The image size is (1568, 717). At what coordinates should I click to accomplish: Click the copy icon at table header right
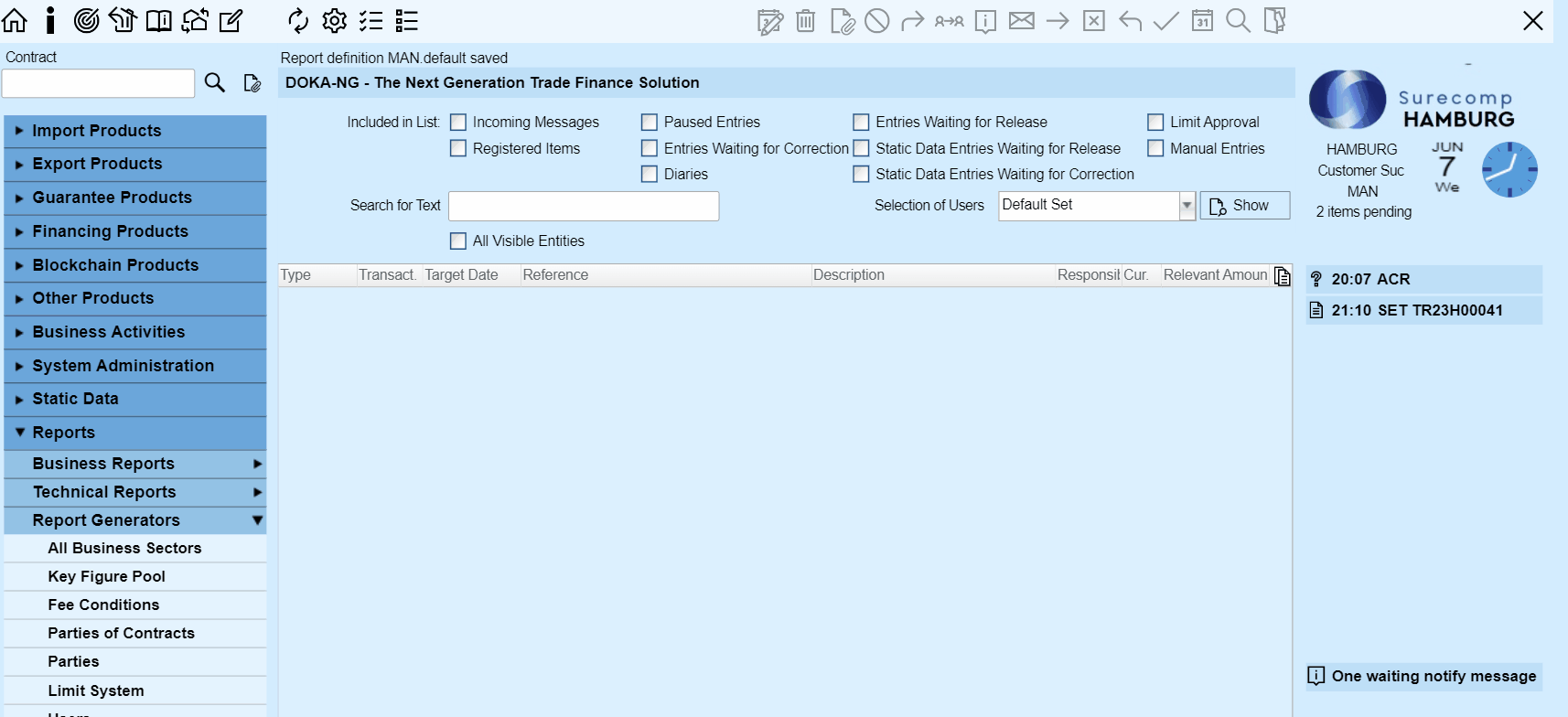[1283, 276]
